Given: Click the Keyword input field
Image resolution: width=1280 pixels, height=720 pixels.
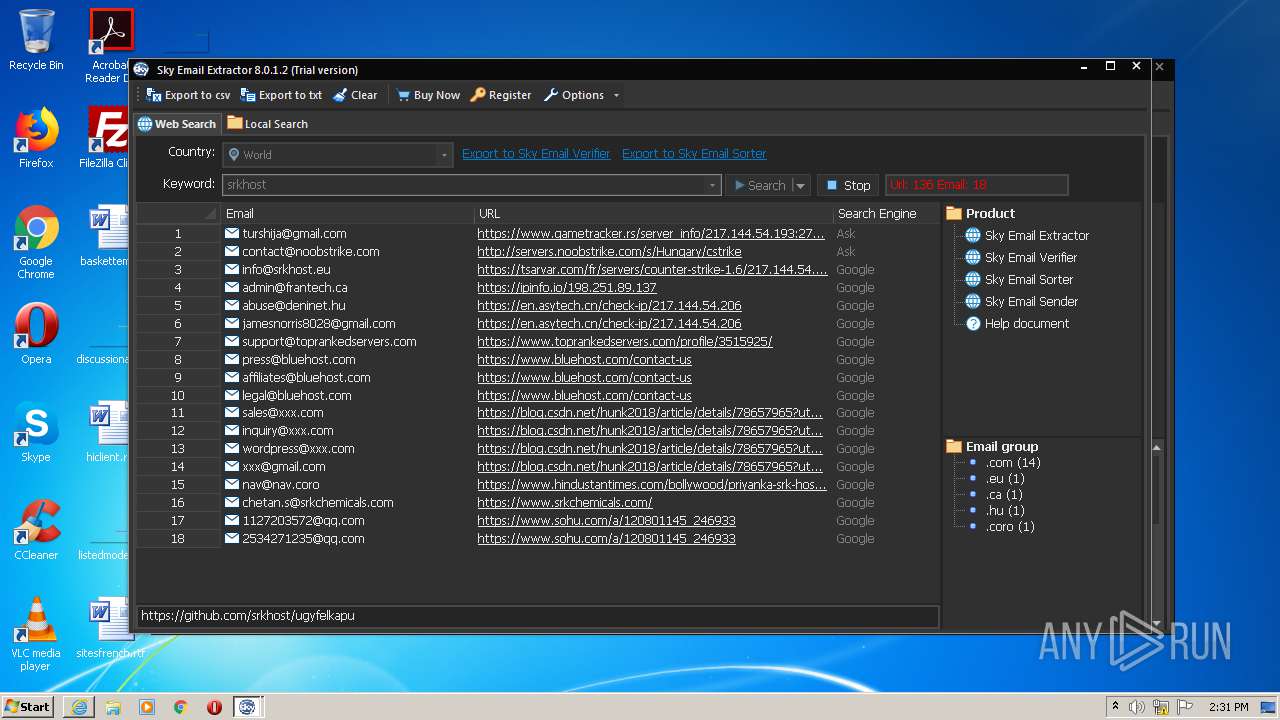Looking at the screenshot, I should coord(464,185).
